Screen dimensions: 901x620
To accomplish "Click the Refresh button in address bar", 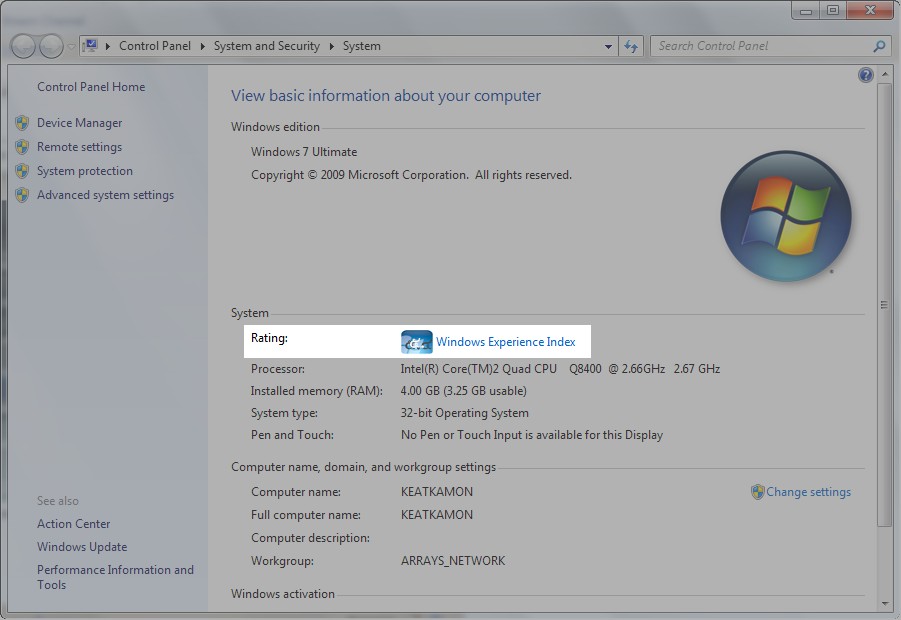I will 631,47.
